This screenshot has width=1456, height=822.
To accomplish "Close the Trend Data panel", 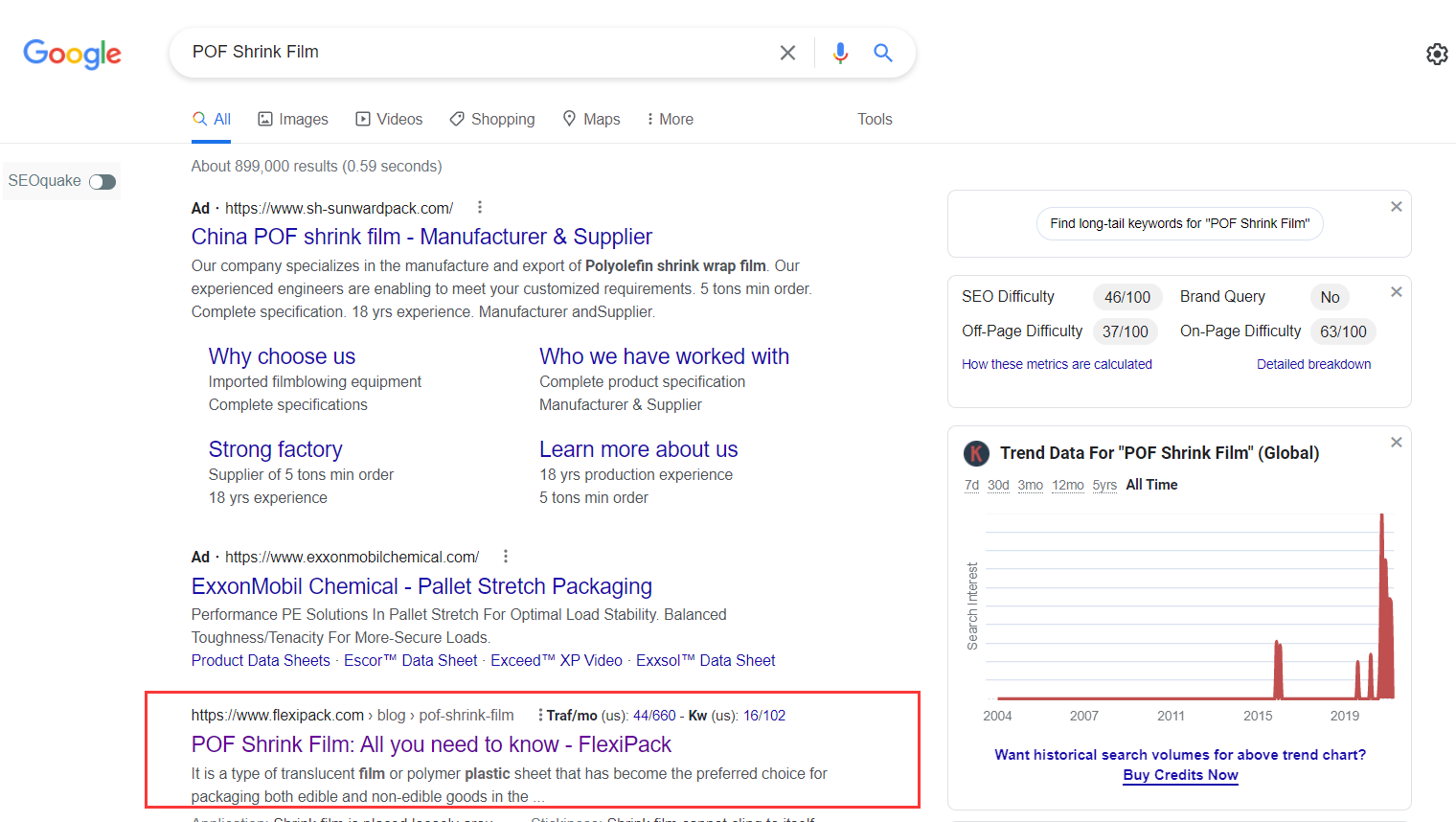I will pos(1397,442).
